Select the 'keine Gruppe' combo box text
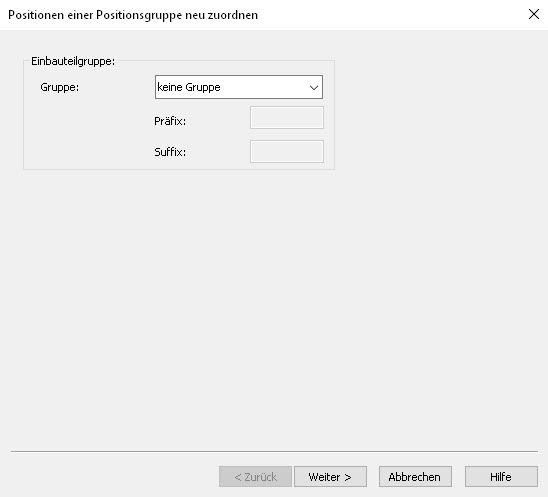 click(x=189, y=87)
